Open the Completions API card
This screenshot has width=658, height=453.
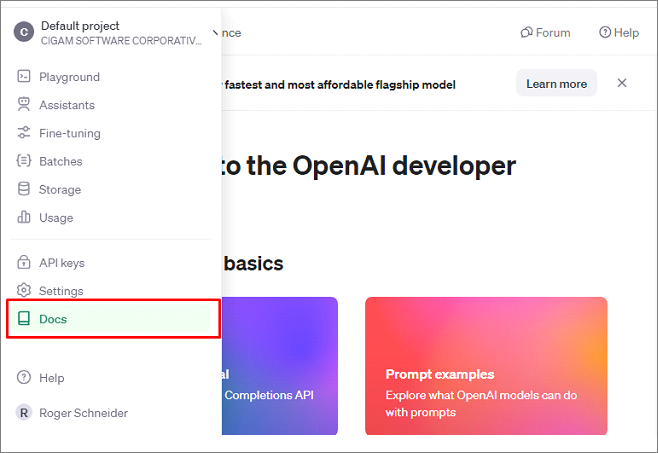pos(280,366)
